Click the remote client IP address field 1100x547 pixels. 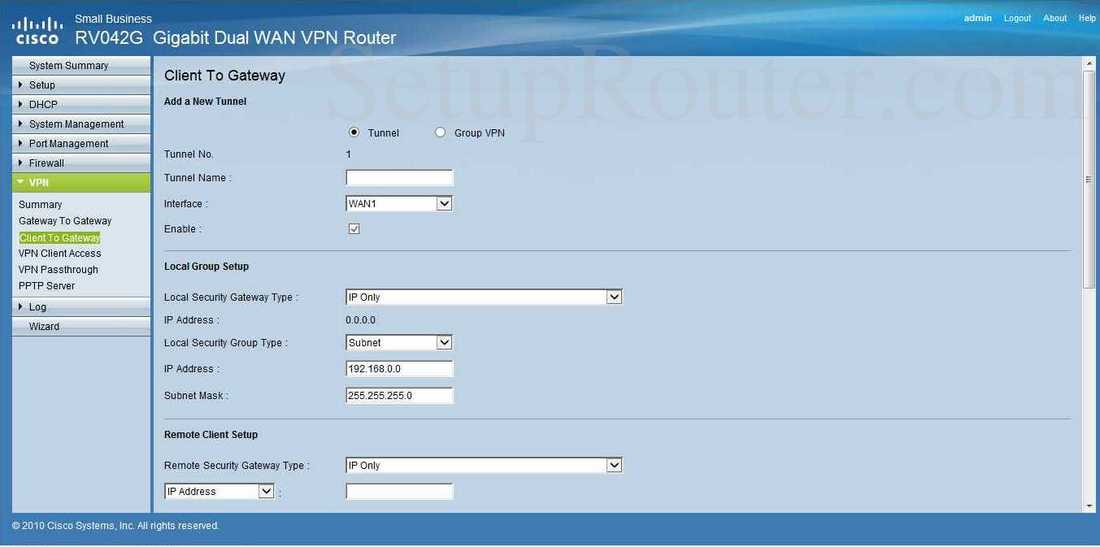point(399,492)
